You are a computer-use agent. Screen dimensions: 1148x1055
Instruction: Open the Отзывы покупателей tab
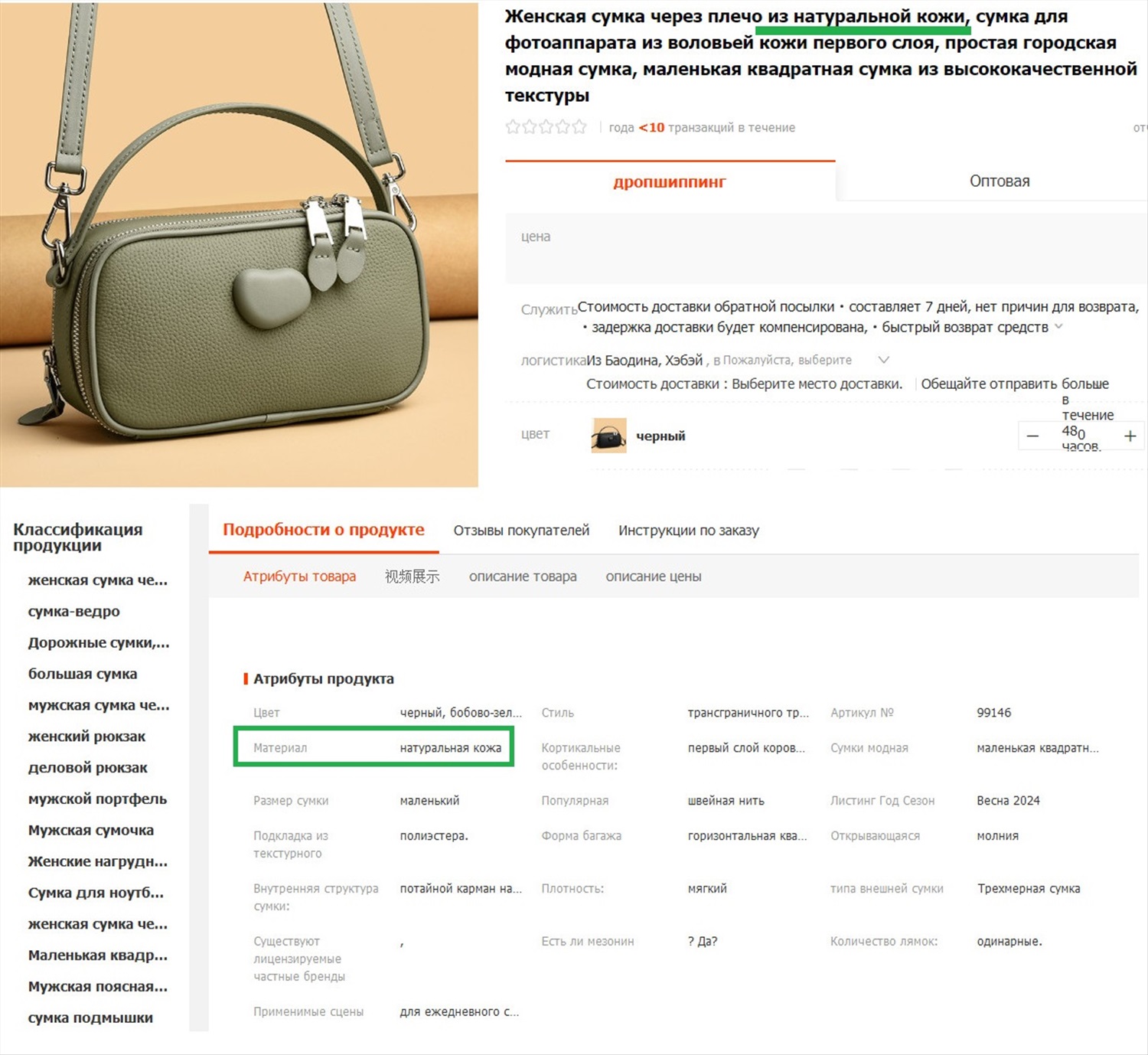[521, 530]
